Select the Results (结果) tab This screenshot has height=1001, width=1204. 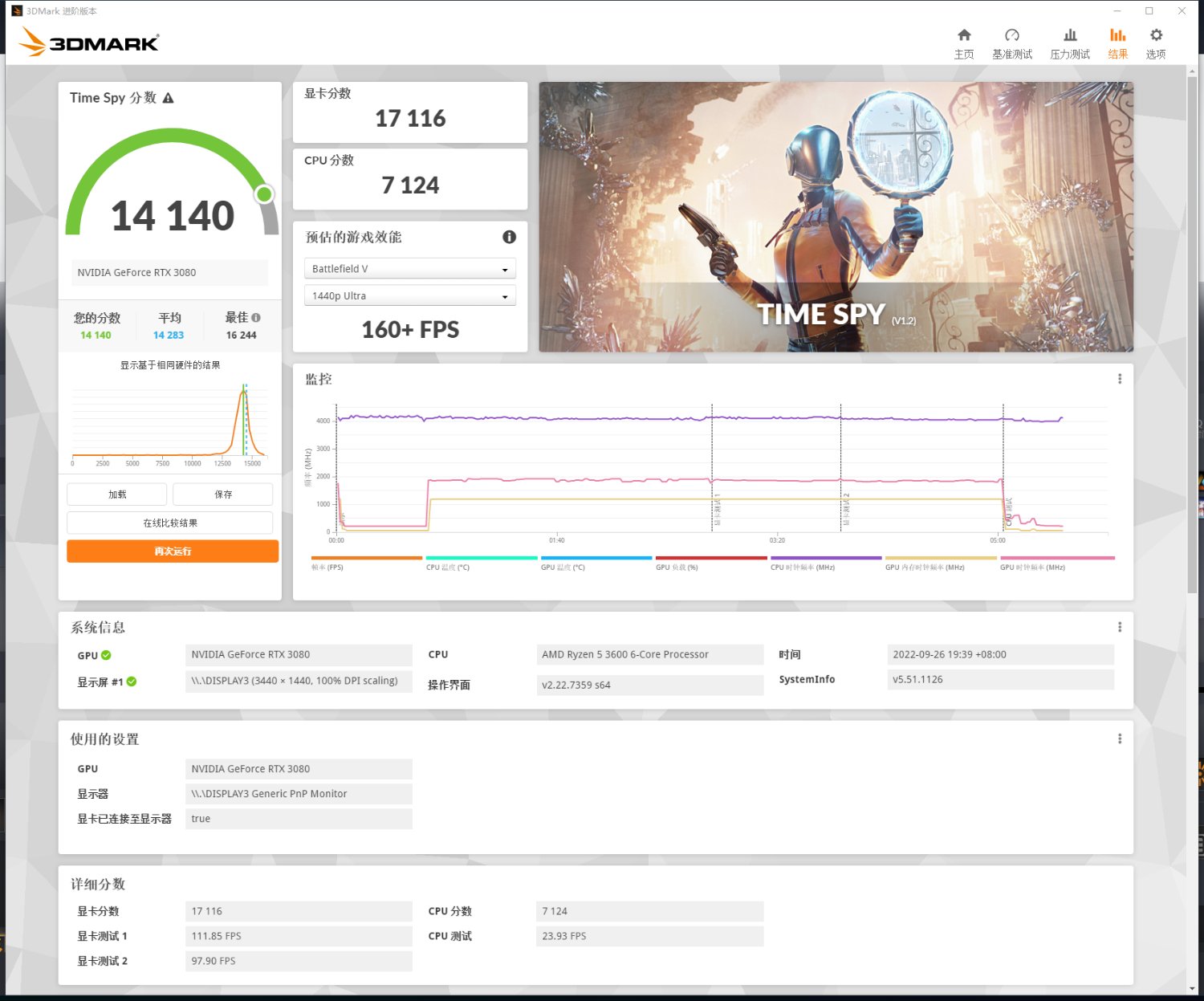pos(1117,43)
